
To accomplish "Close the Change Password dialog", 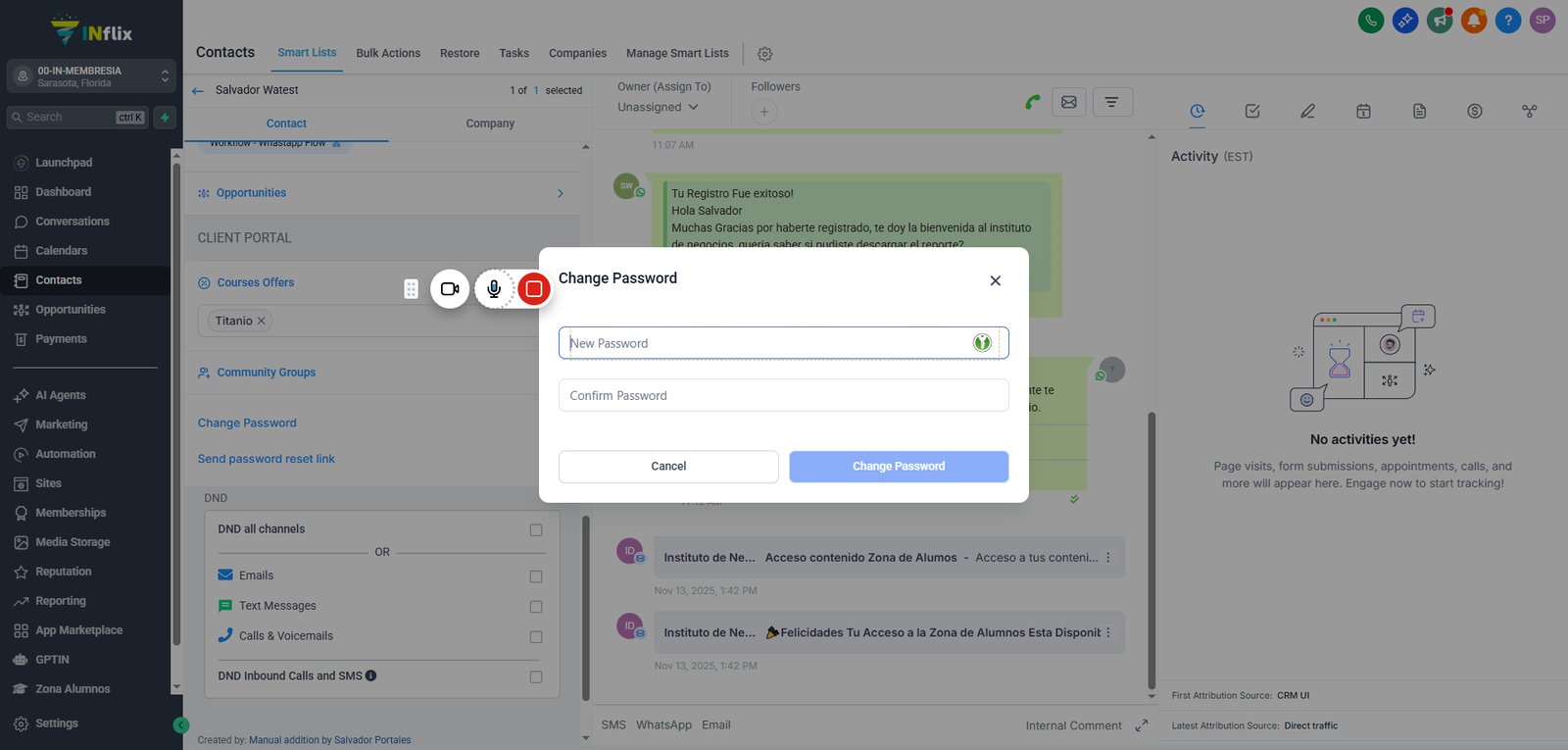I will coord(995,280).
